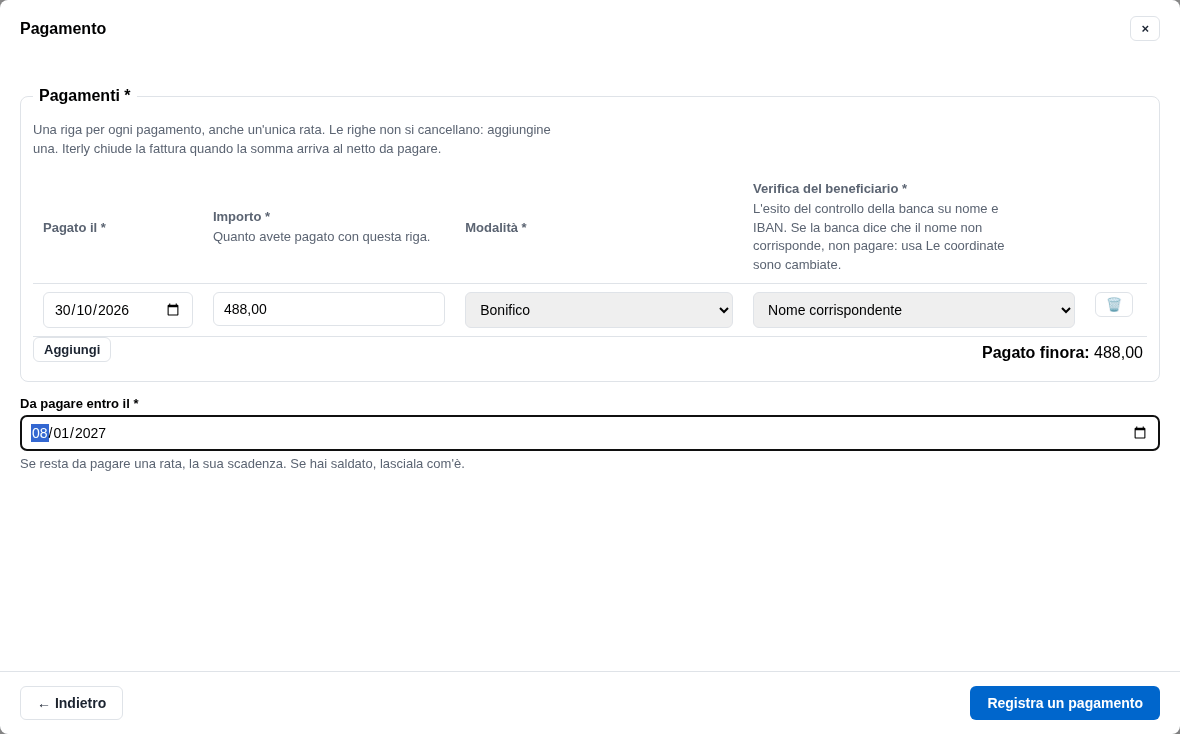Select the year 2027 in due date field
This screenshot has width=1180, height=734.
90,433
